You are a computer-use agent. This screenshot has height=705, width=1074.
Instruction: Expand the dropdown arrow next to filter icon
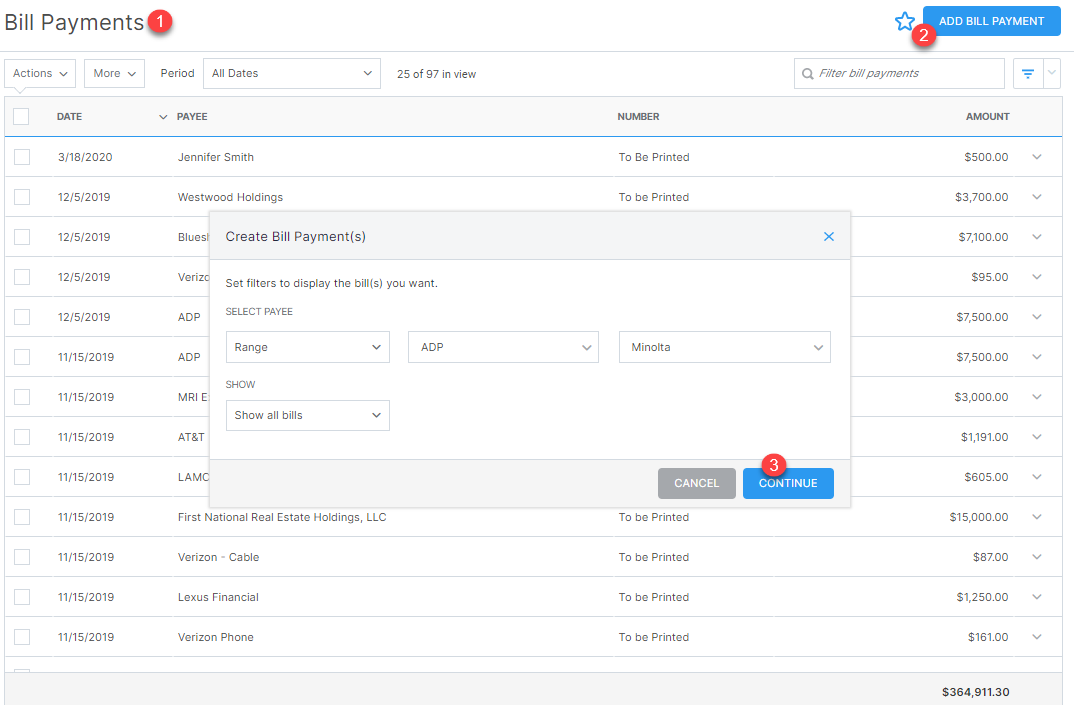1052,73
